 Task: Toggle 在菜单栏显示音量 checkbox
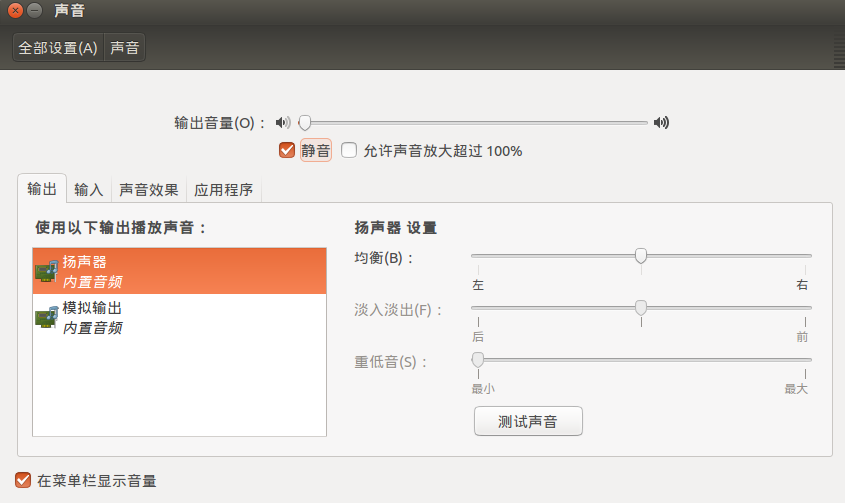(23, 480)
